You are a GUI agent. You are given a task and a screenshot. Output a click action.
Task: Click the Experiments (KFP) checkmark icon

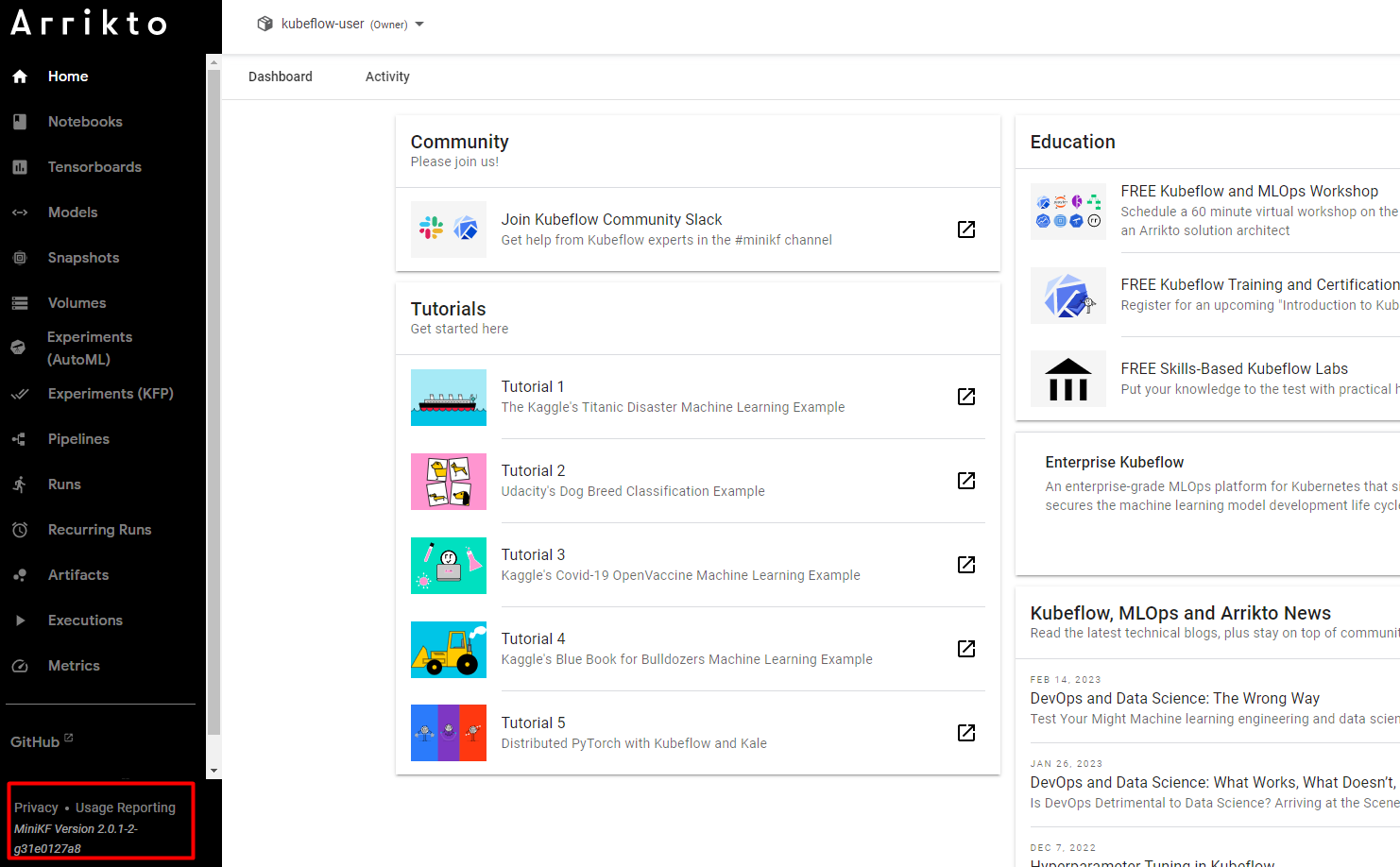coord(20,394)
